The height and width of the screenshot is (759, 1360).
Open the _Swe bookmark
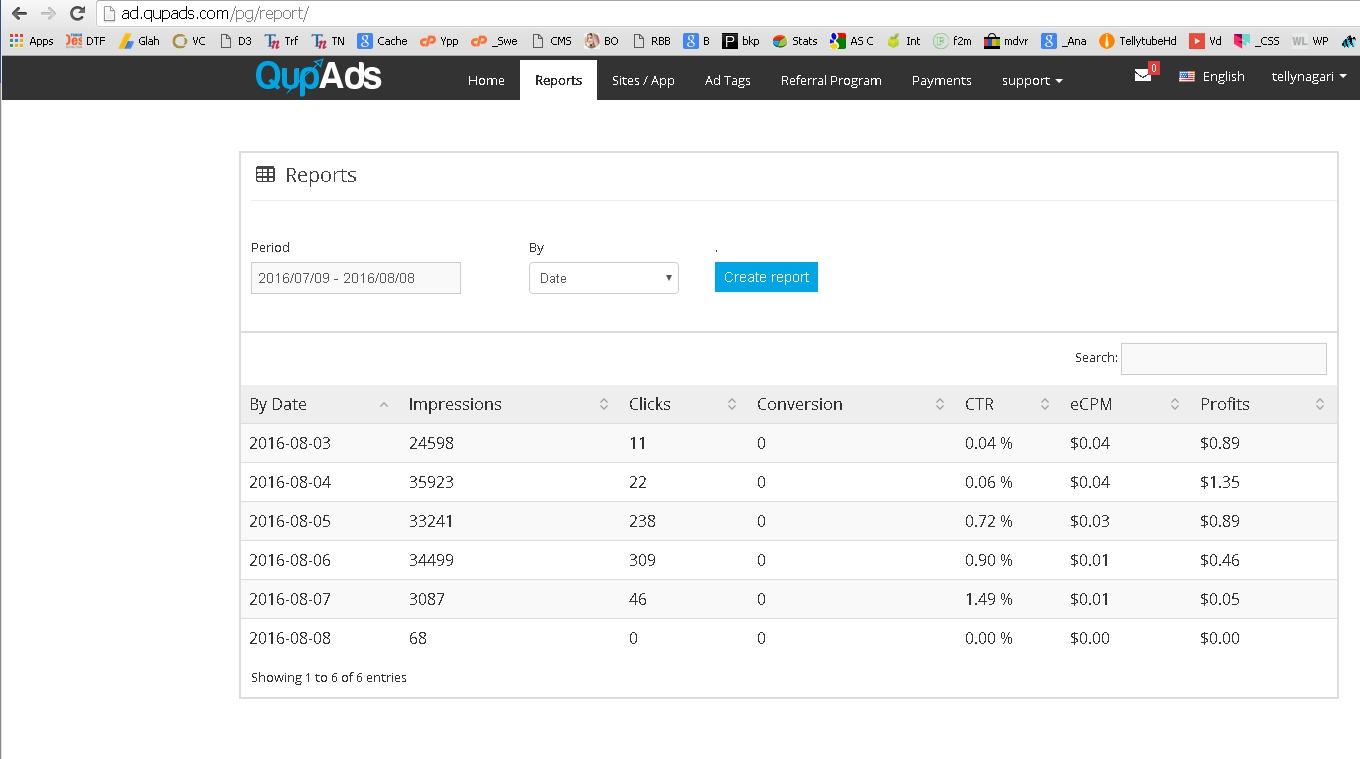[495, 41]
